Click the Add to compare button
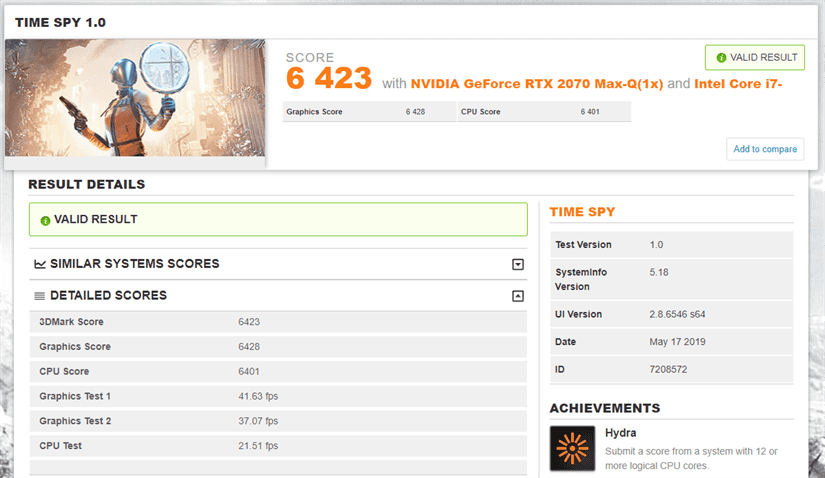This screenshot has height=478, width=825. [x=765, y=149]
